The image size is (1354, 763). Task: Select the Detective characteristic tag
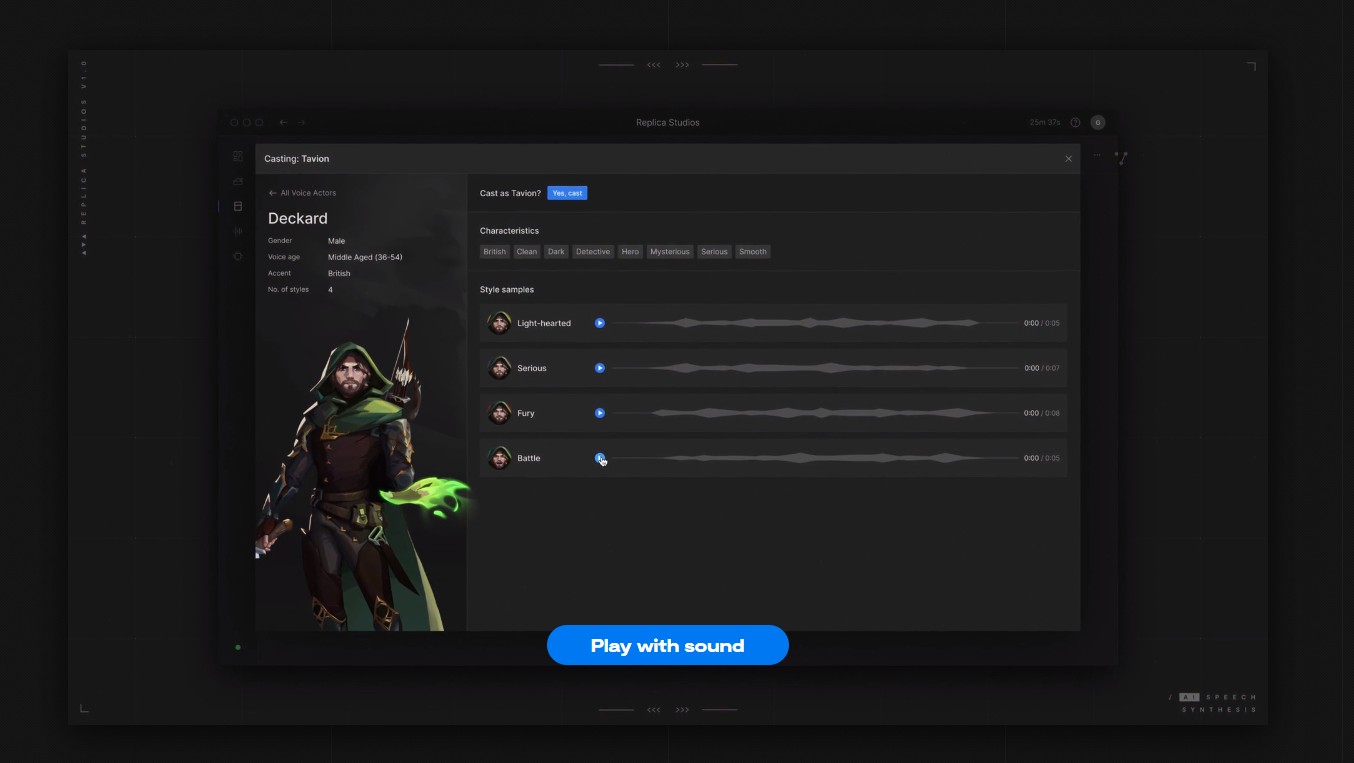click(x=593, y=252)
